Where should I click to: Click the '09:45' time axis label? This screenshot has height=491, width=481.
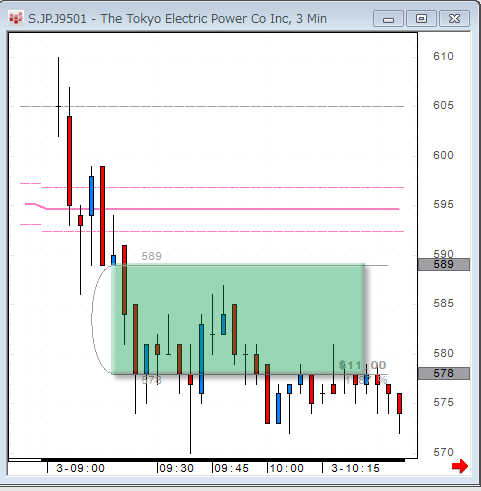pyautogui.click(x=232, y=468)
